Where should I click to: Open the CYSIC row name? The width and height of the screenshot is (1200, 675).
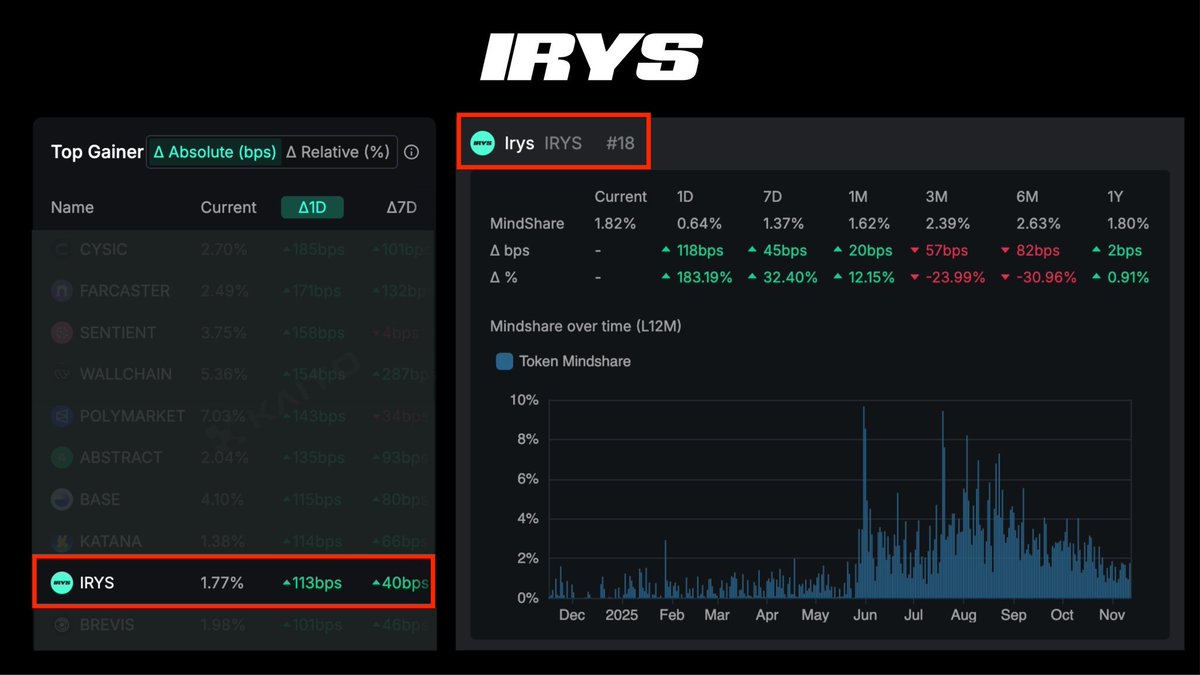(104, 249)
